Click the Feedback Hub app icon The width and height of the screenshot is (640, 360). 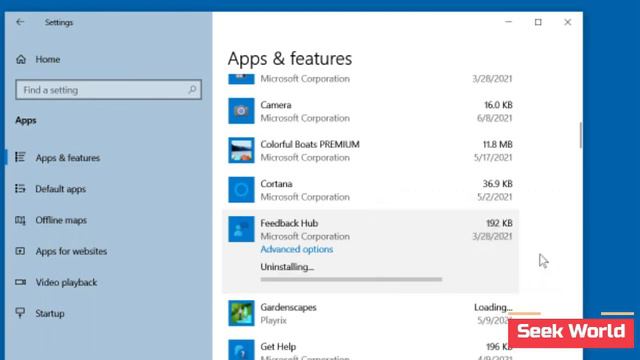241,229
